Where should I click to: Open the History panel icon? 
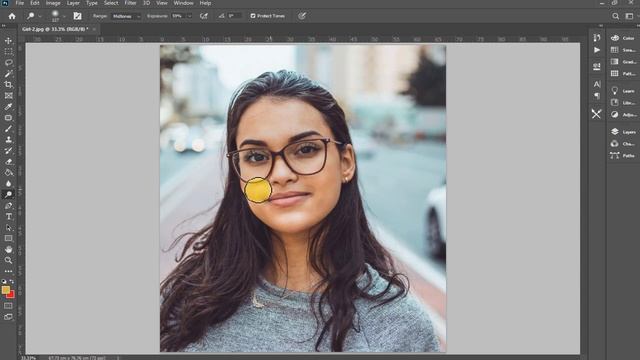coord(597,38)
